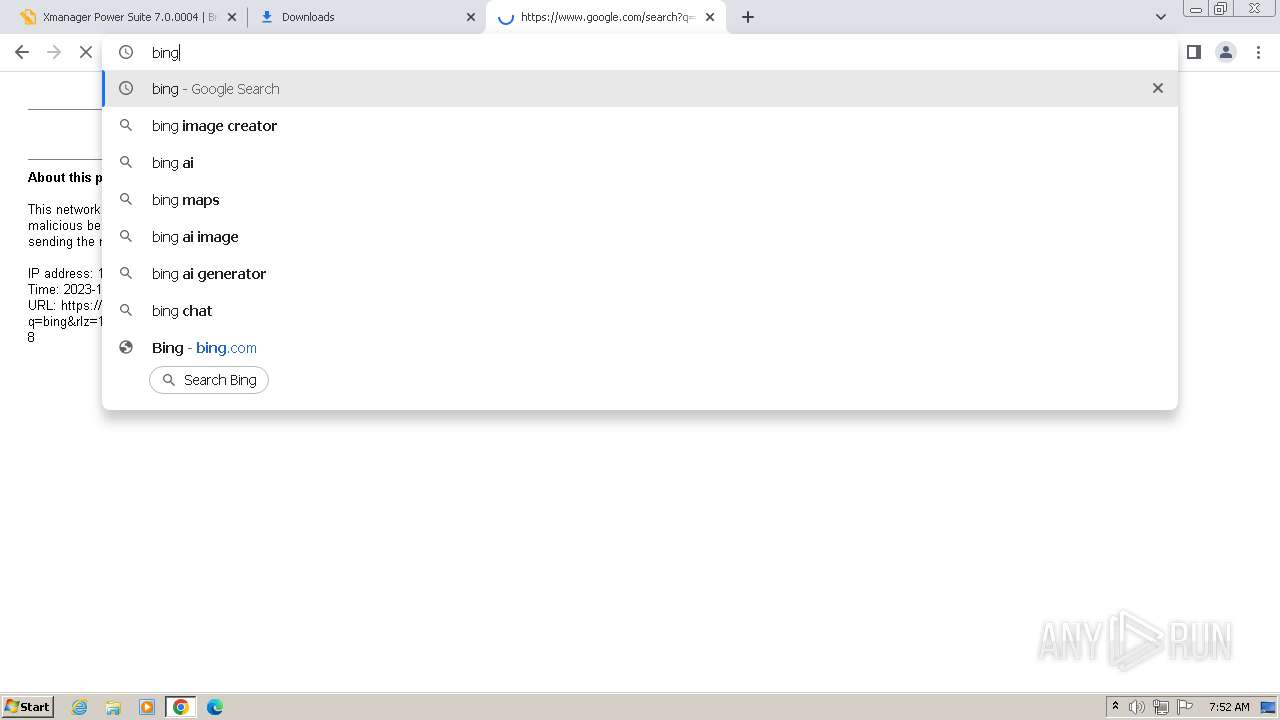Open Action Center flag tray icon
The height and width of the screenshot is (720, 1280).
point(1185,707)
